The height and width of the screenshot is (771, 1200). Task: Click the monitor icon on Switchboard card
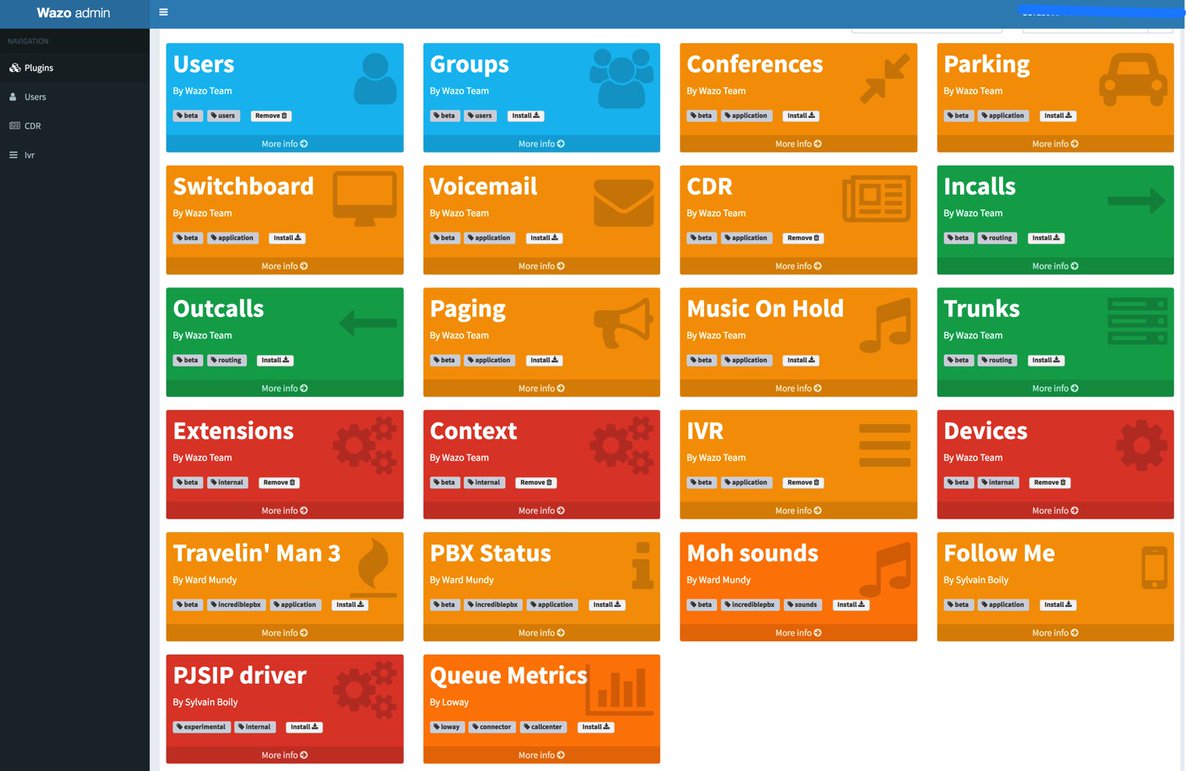pos(365,201)
